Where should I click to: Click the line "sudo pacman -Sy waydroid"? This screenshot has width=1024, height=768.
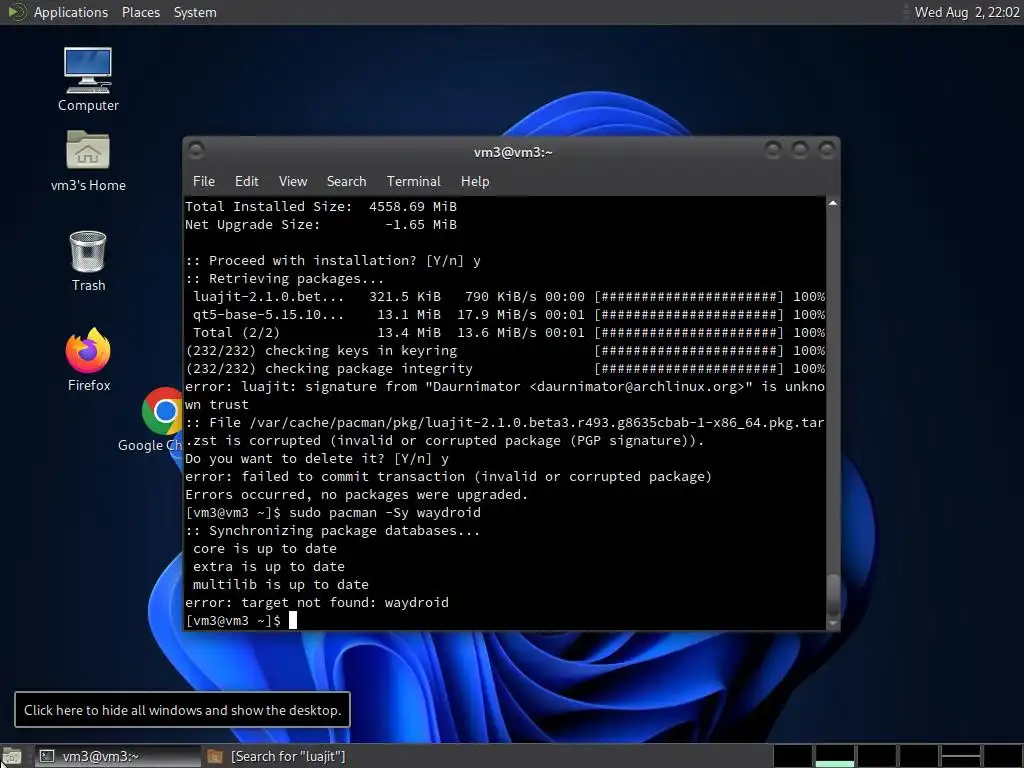385,512
